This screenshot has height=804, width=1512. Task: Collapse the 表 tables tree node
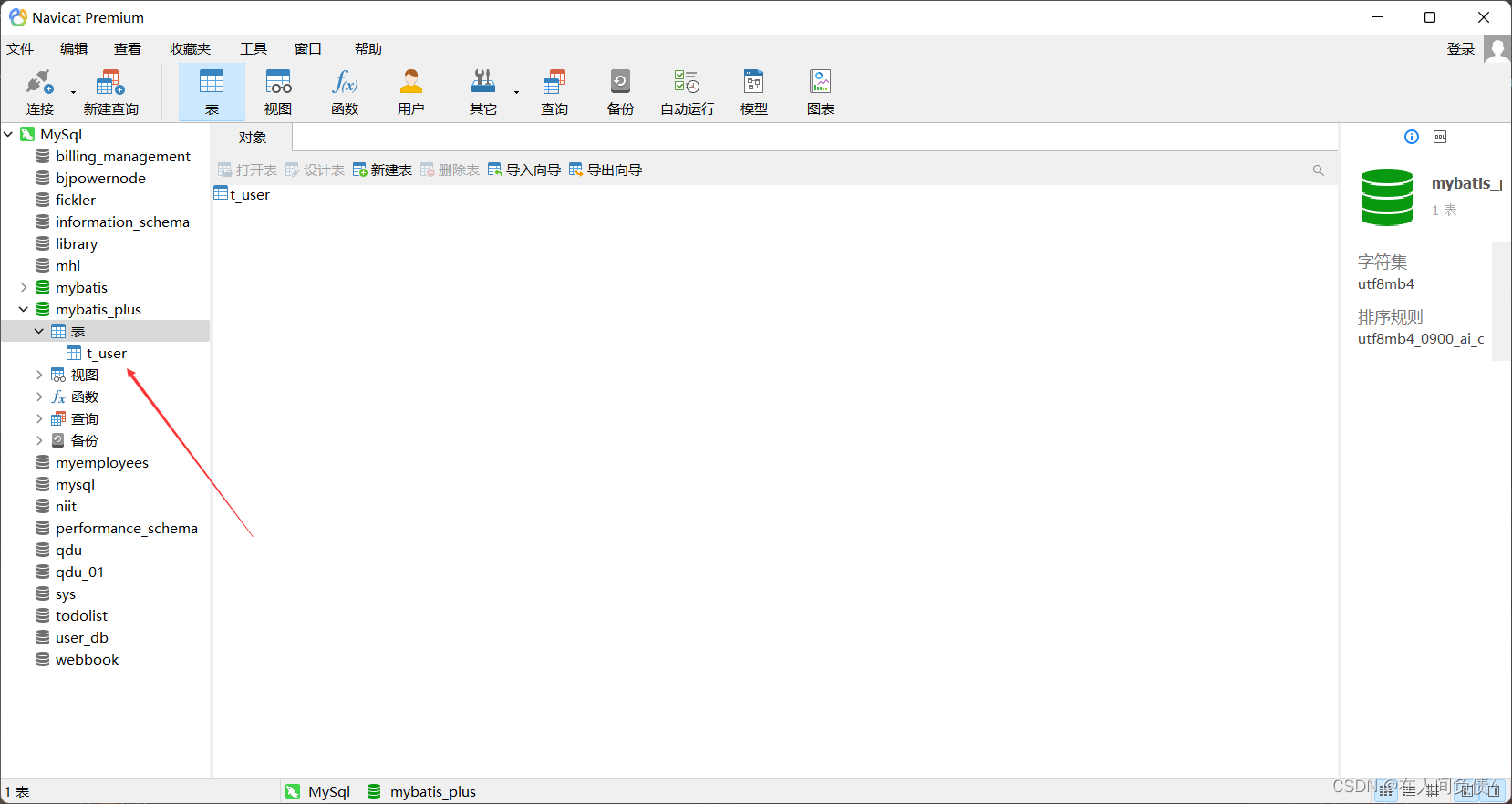[39, 331]
